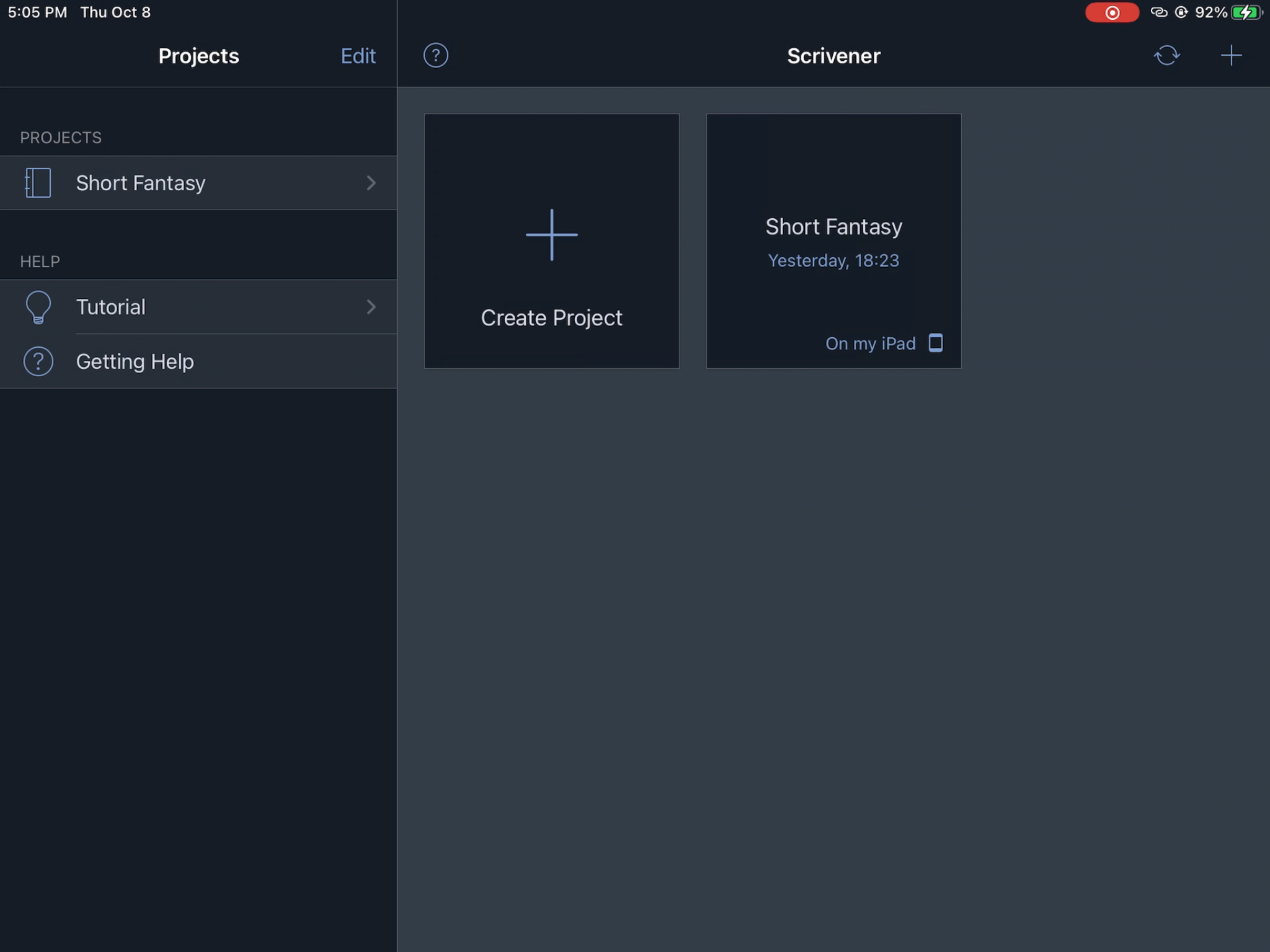Tap the Edit button in Projects header

click(x=358, y=56)
